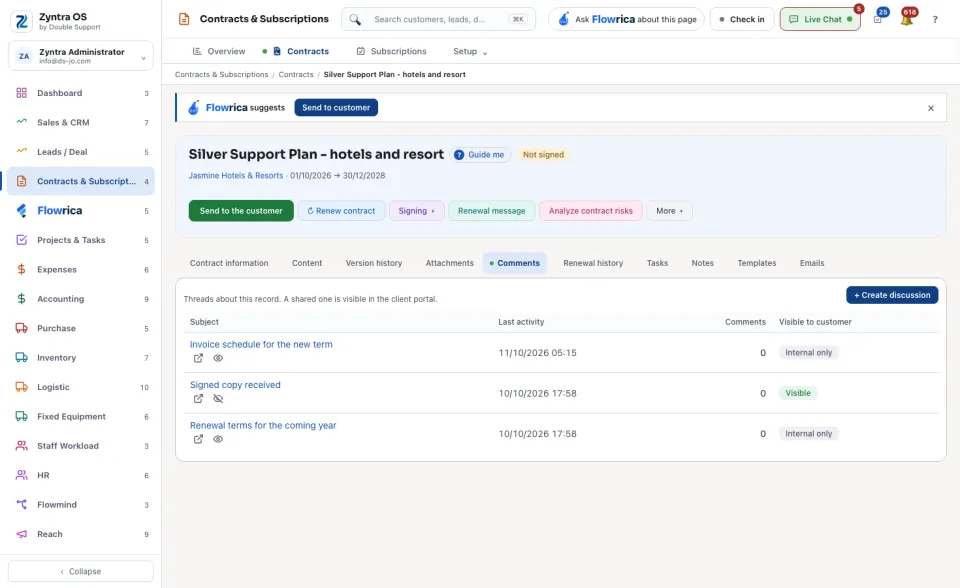Click Create discussion button
Image resolution: width=960 pixels, height=588 pixels.
tap(892, 295)
